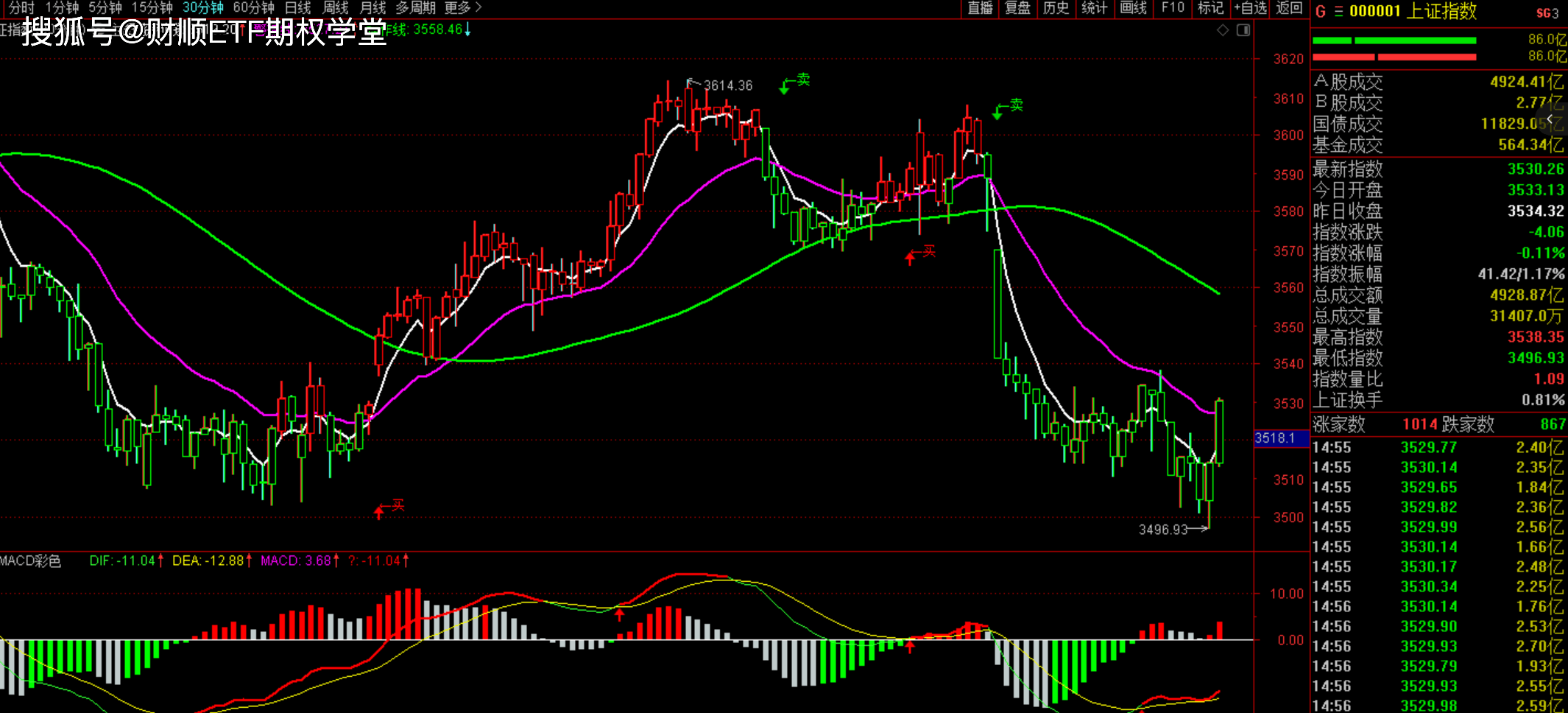
Task: Open the 画线 drawing tool
Action: coord(1134,8)
